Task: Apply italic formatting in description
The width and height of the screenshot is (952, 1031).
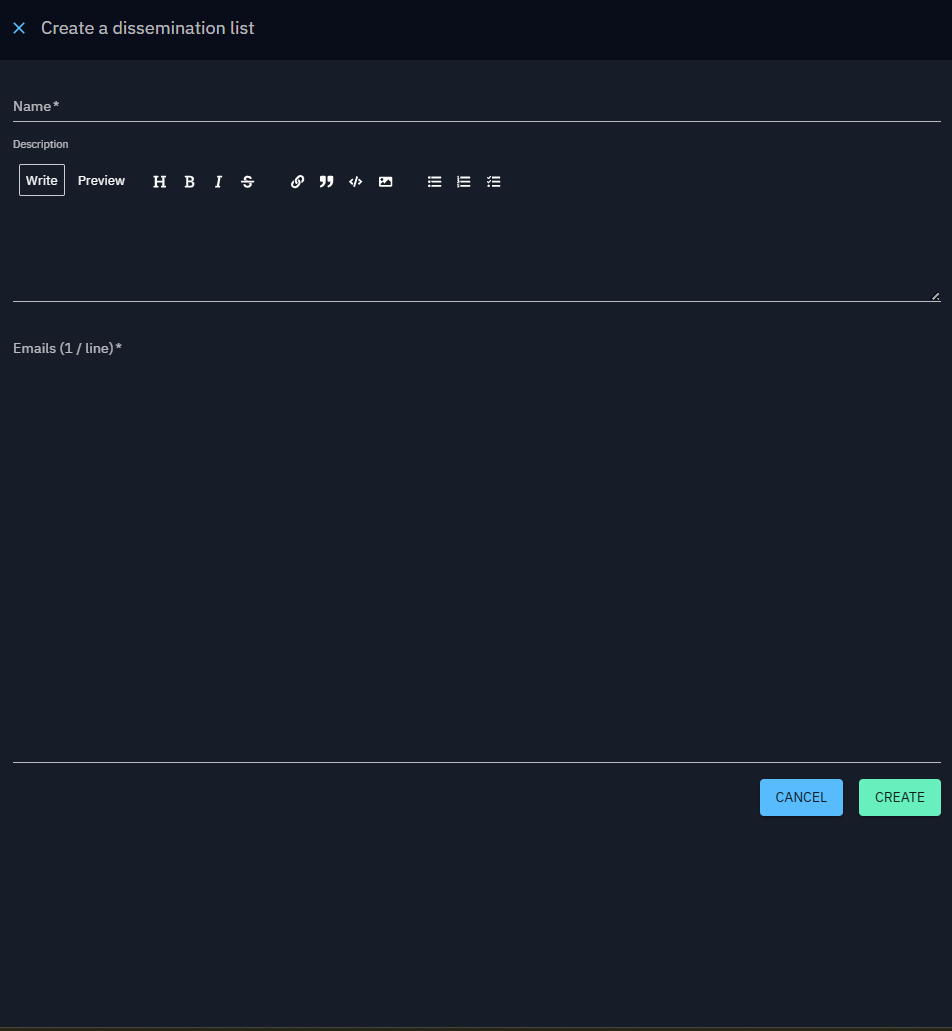Action: 218,182
